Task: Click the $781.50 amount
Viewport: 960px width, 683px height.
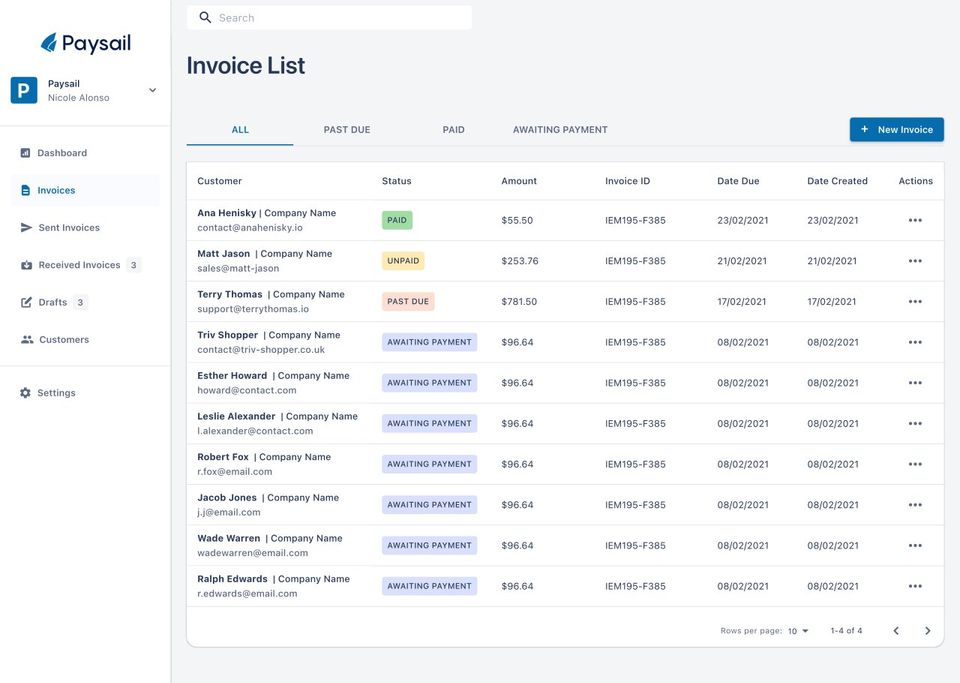Action: 519,302
